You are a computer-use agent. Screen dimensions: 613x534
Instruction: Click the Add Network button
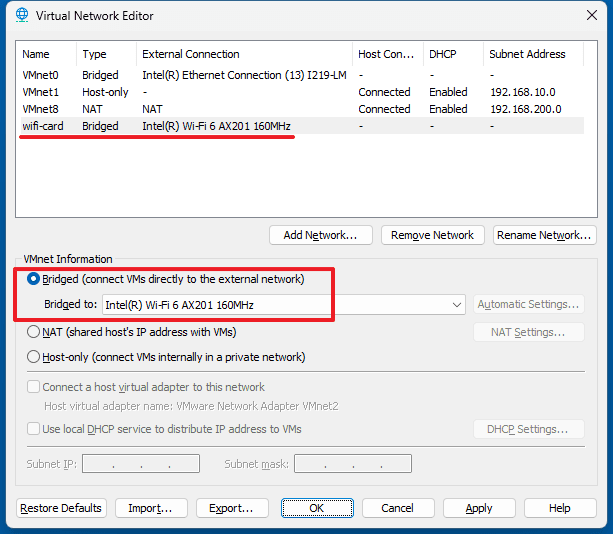(321, 235)
